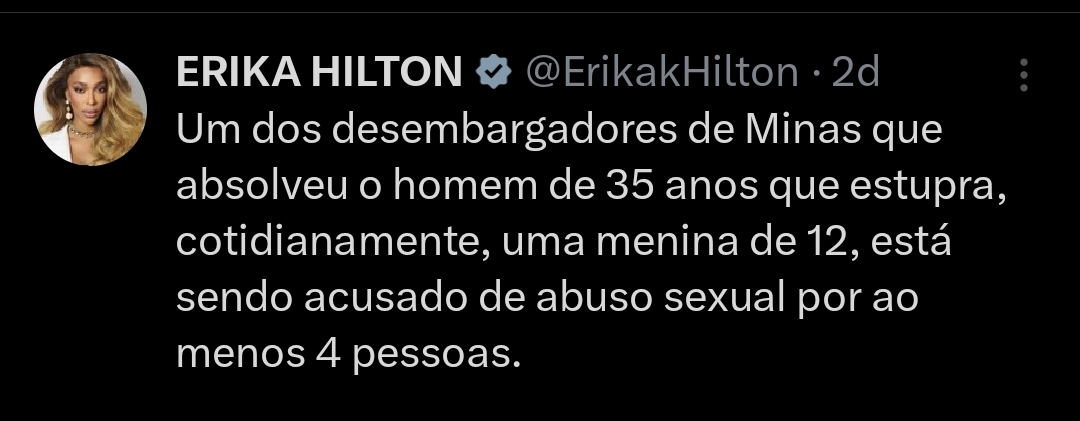This screenshot has width=1080, height=421.
Task: Click the word "sendo" starting the fourth line
Action: point(234,299)
